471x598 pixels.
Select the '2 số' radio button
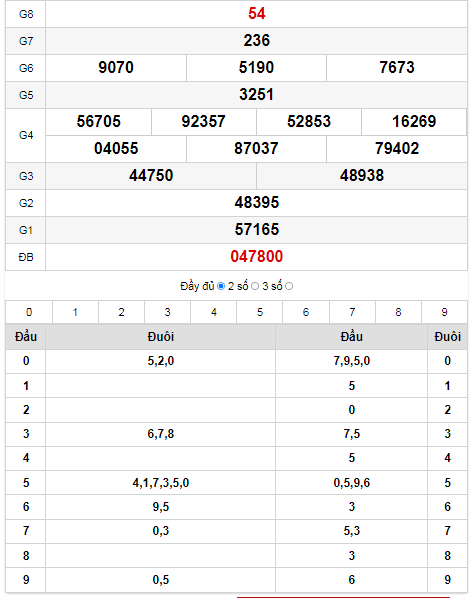pos(255,286)
